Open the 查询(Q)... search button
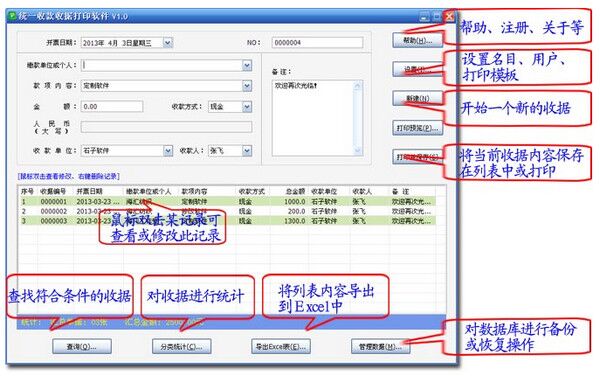This screenshot has width=600, height=376. [82, 347]
